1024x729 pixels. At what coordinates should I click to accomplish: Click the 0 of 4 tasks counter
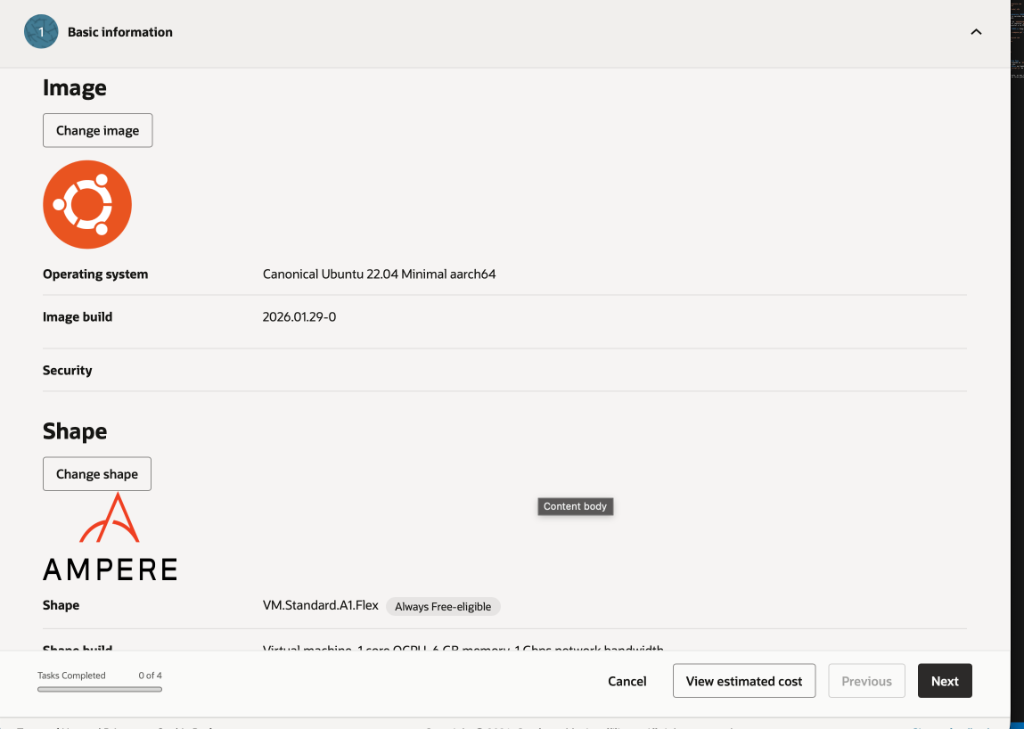point(150,676)
